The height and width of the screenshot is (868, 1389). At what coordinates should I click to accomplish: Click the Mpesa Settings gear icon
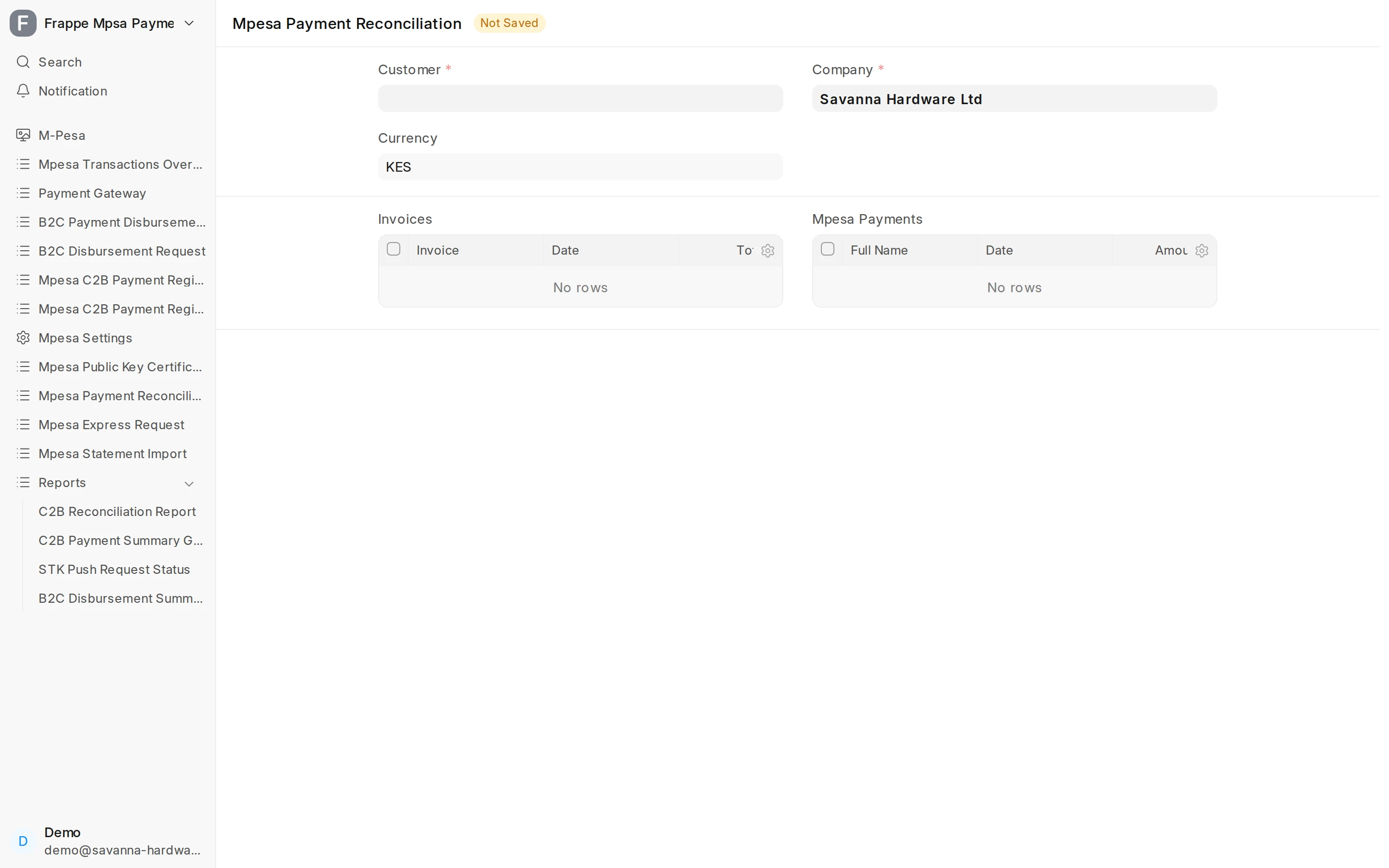pyautogui.click(x=23, y=338)
